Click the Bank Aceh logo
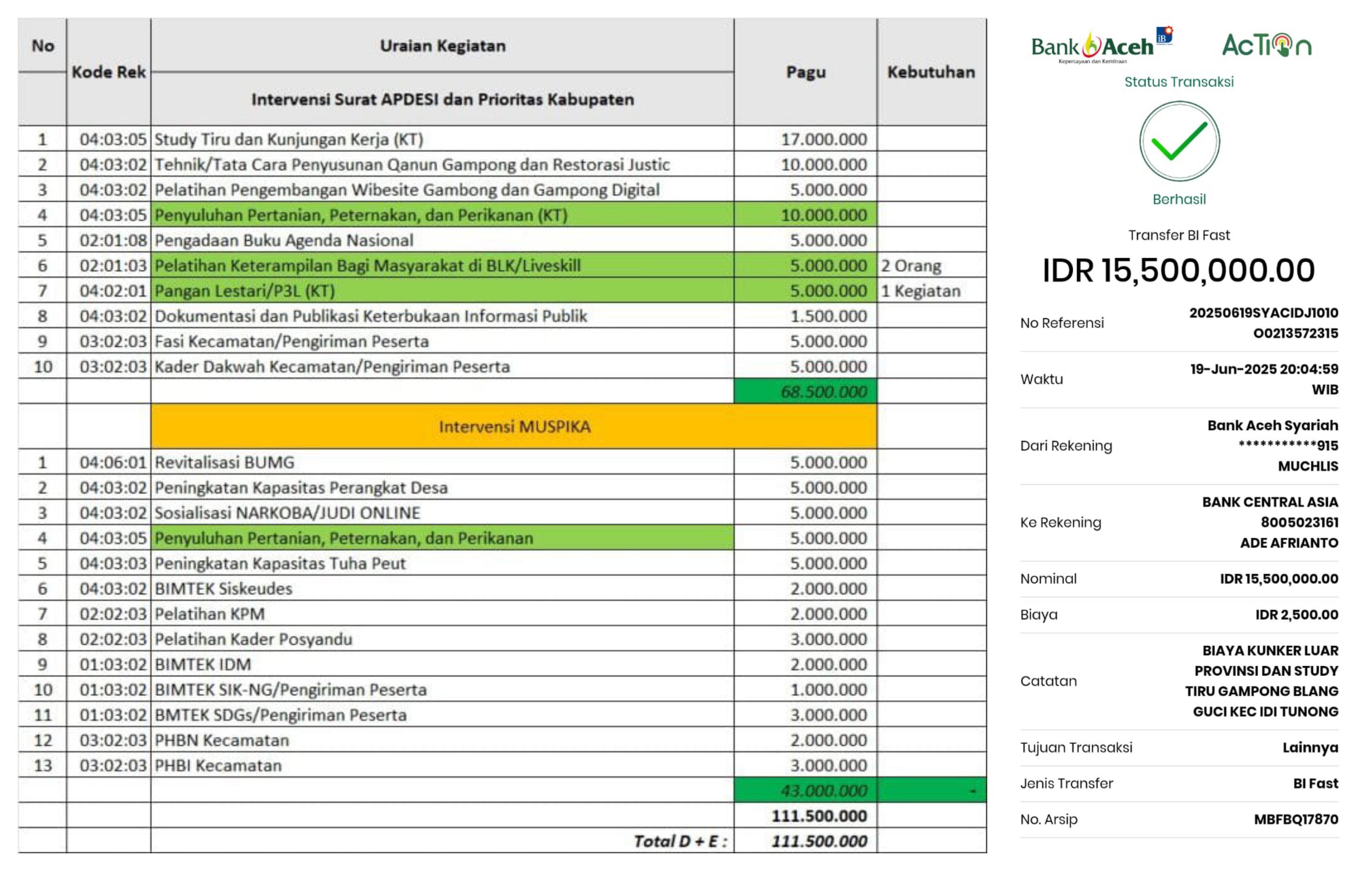The width and height of the screenshot is (1372, 871). 1102,46
